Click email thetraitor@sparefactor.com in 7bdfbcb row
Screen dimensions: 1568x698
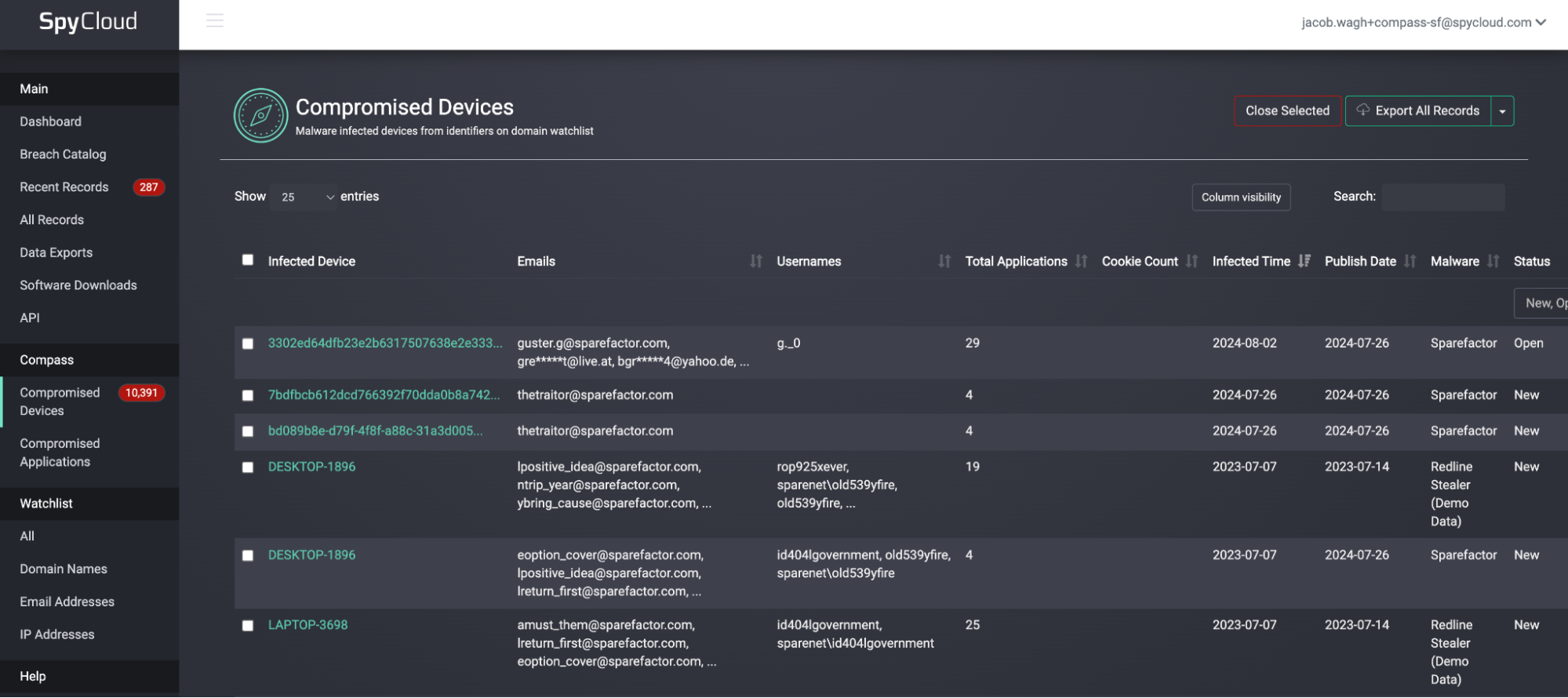(595, 395)
